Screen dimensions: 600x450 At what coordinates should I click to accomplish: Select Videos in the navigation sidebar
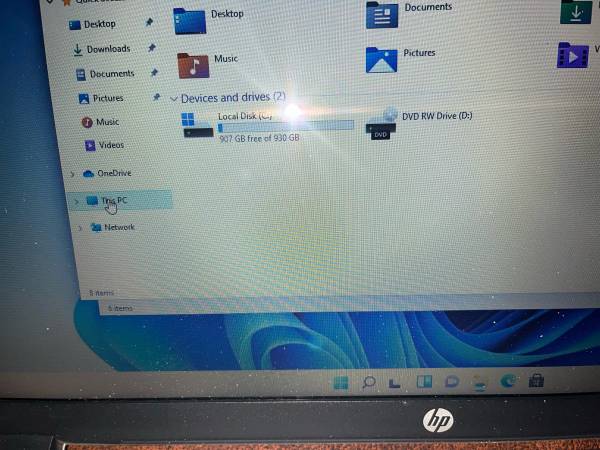point(110,145)
